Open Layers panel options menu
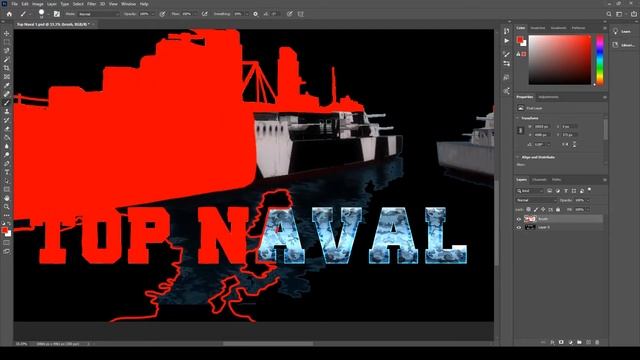Viewport: 640px width, 360px height. [x=604, y=180]
